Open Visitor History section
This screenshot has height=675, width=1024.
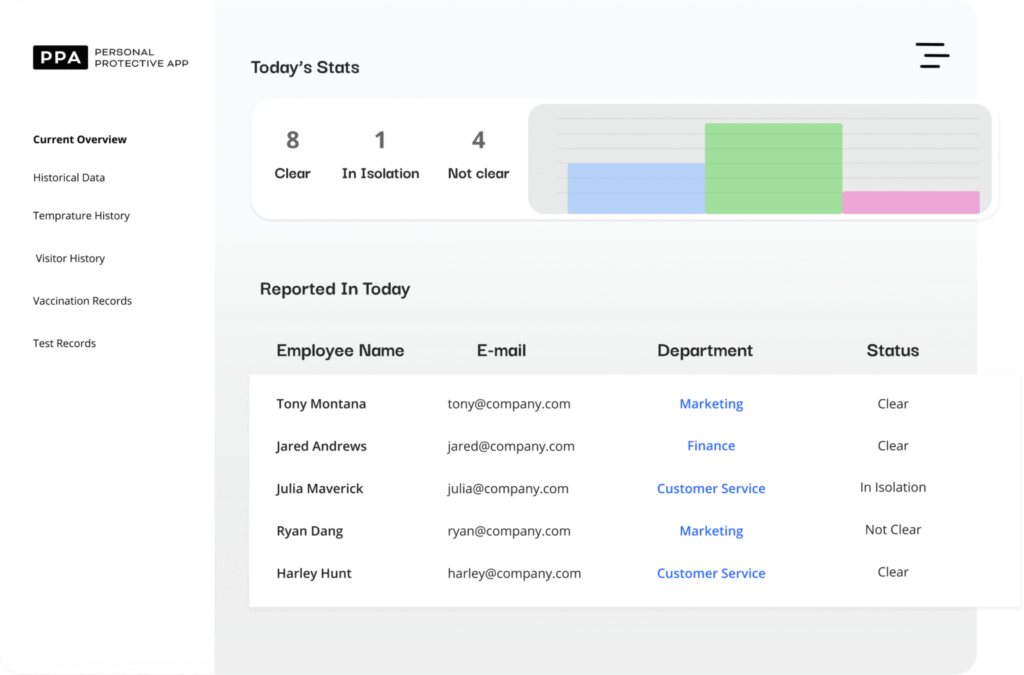(70, 259)
